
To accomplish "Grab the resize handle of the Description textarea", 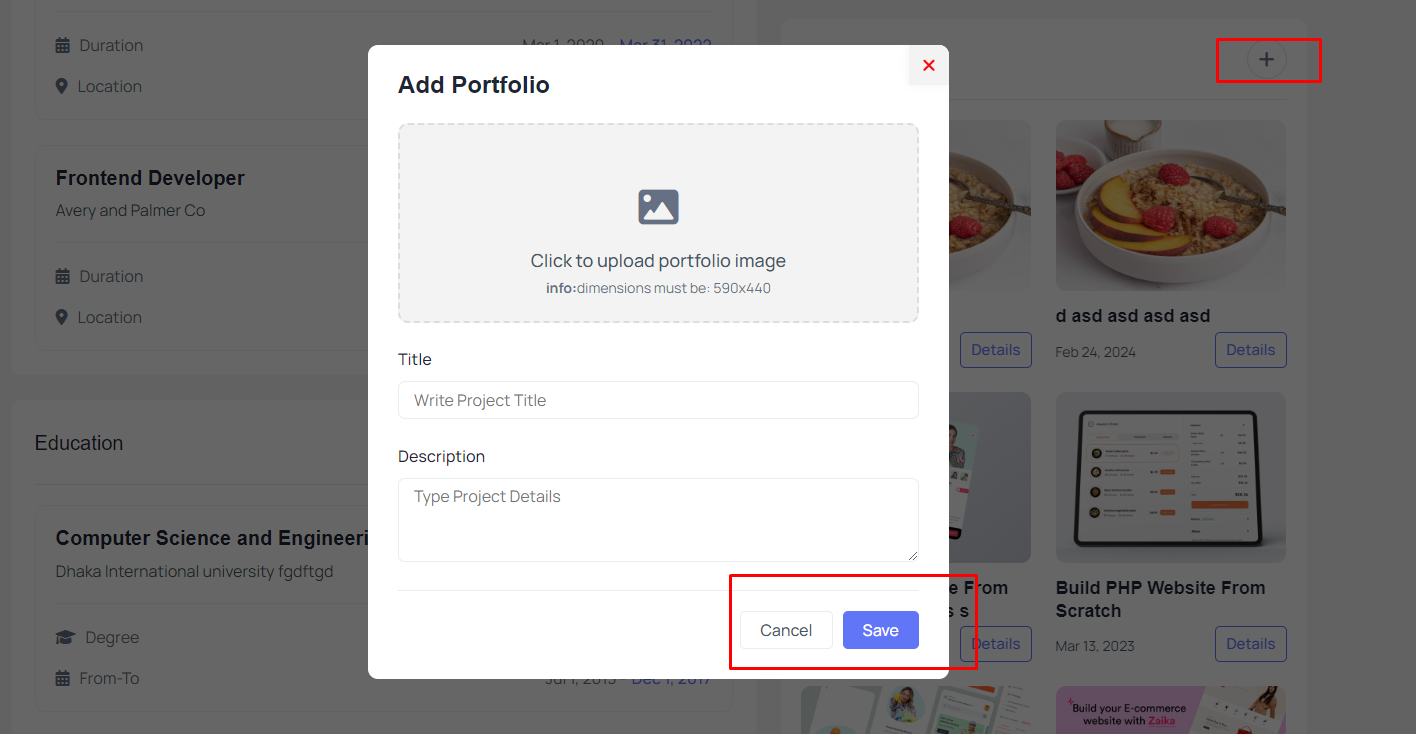I will [x=912, y=555].
